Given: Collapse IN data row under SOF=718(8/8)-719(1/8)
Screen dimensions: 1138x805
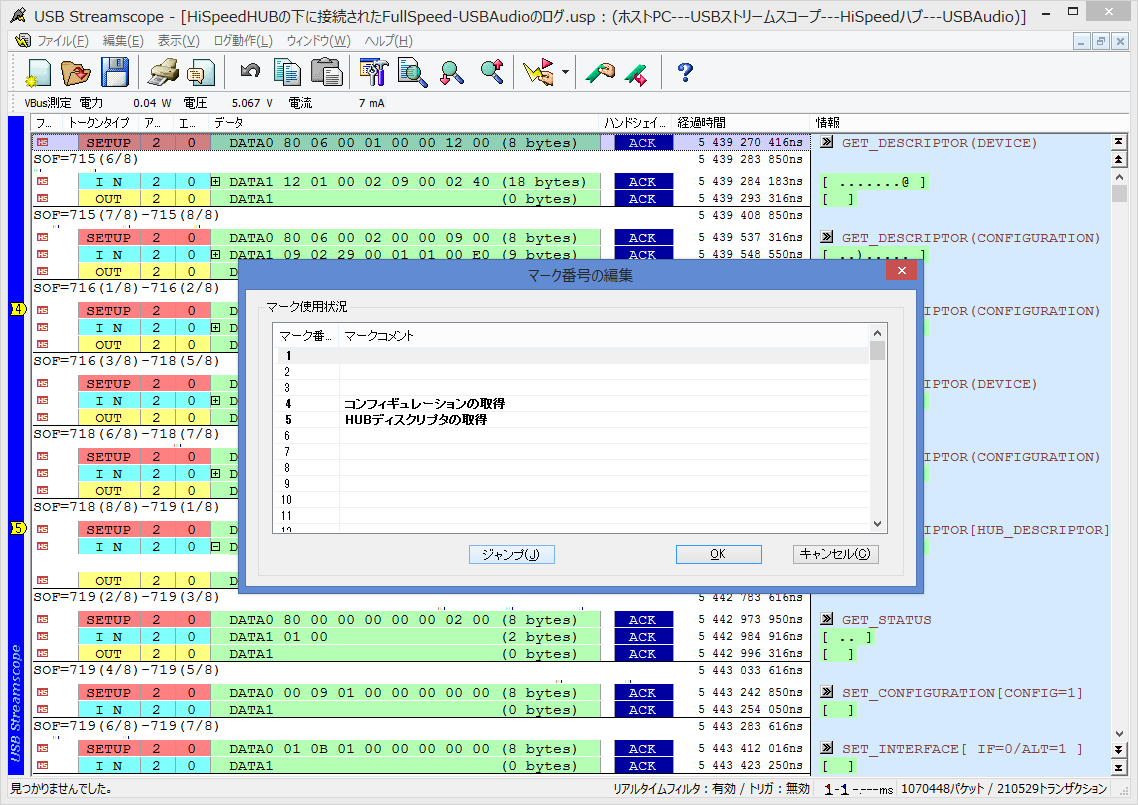Looking at the screenshot, I should [216, 547].
